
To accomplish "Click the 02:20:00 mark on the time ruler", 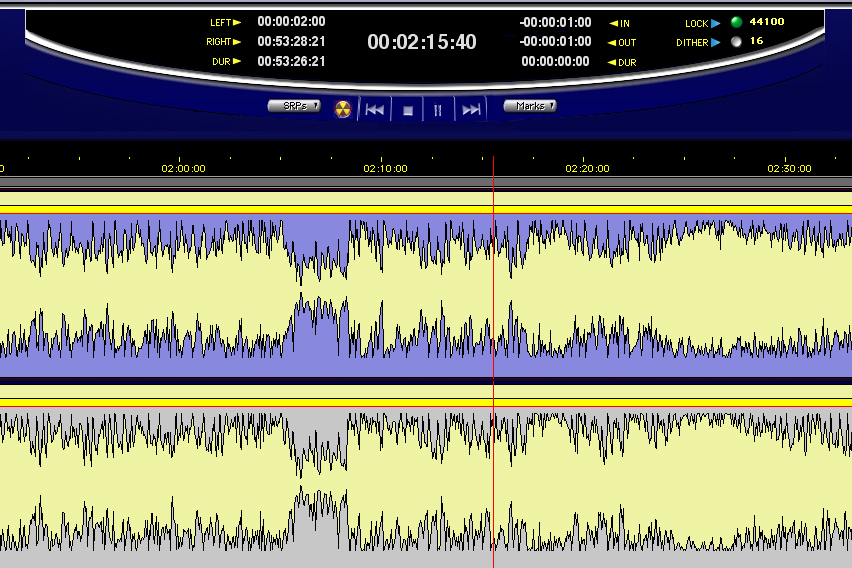I will tap(587, 168).
